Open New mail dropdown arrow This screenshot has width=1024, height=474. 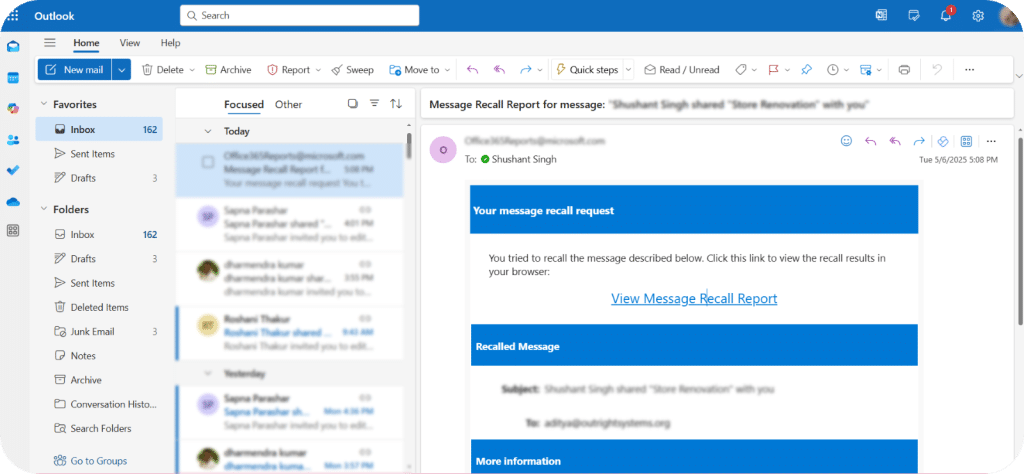[x=121, y=70]
